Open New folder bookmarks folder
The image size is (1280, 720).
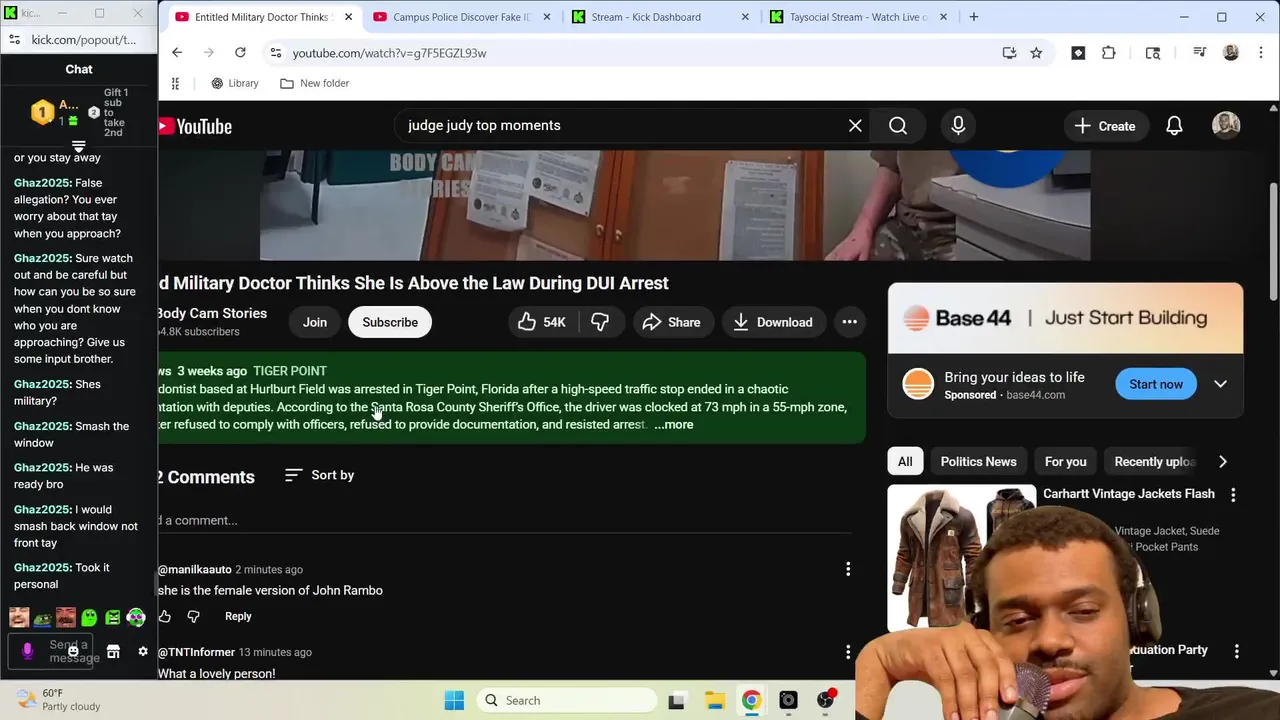315,83
